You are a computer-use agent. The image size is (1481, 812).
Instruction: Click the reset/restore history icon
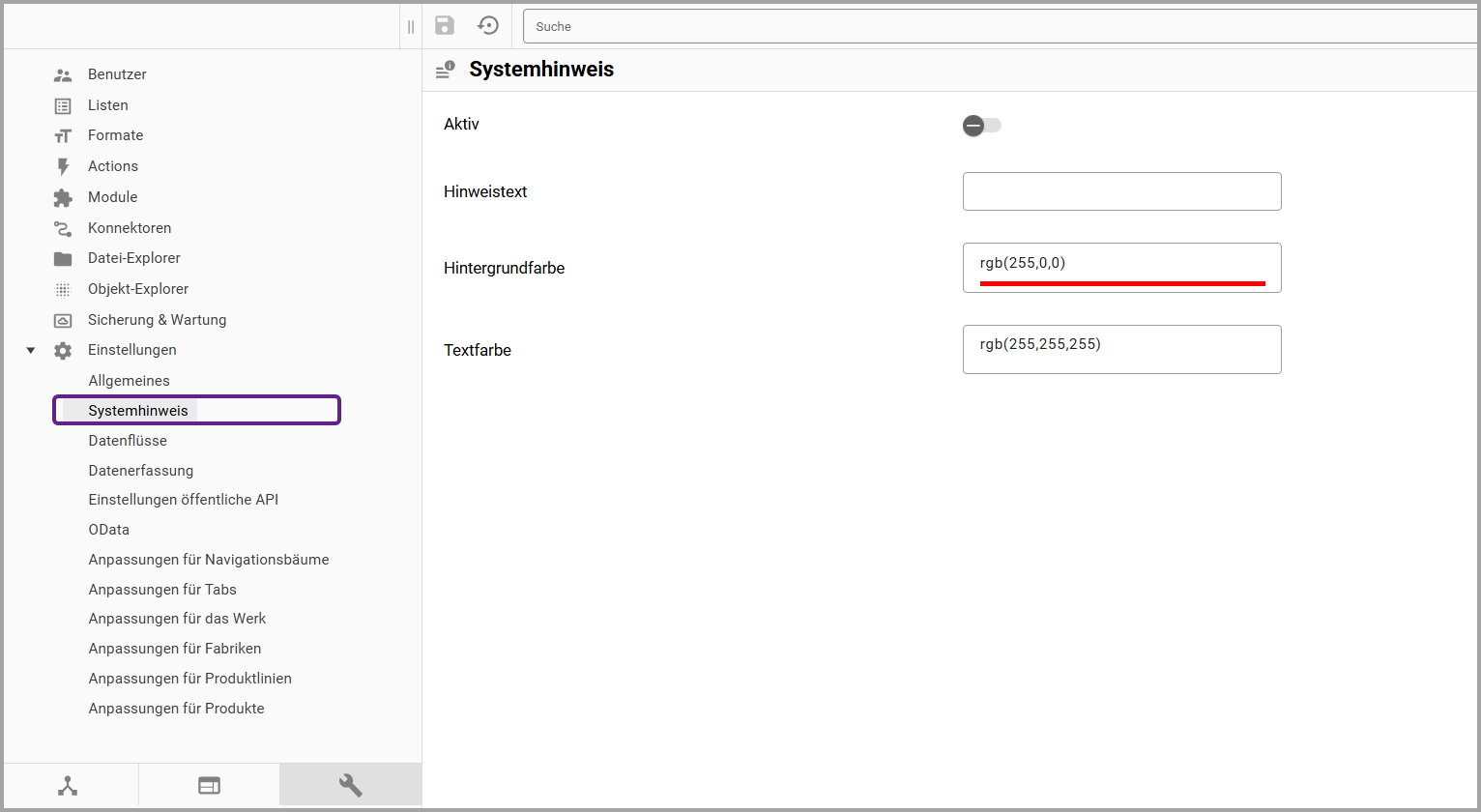(489, 26)
